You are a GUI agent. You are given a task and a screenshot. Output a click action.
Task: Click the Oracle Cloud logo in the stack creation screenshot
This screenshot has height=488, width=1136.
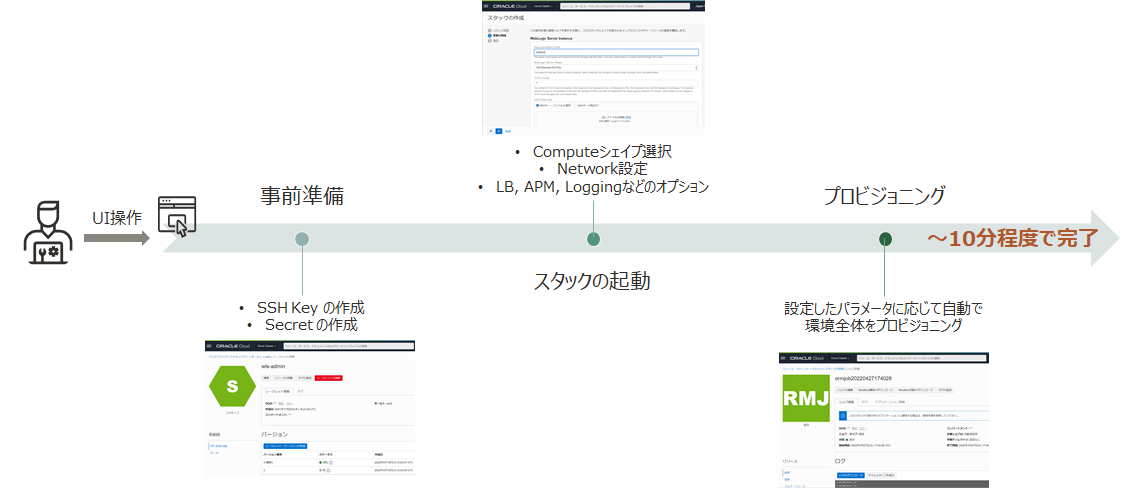[x=510, y=7]
